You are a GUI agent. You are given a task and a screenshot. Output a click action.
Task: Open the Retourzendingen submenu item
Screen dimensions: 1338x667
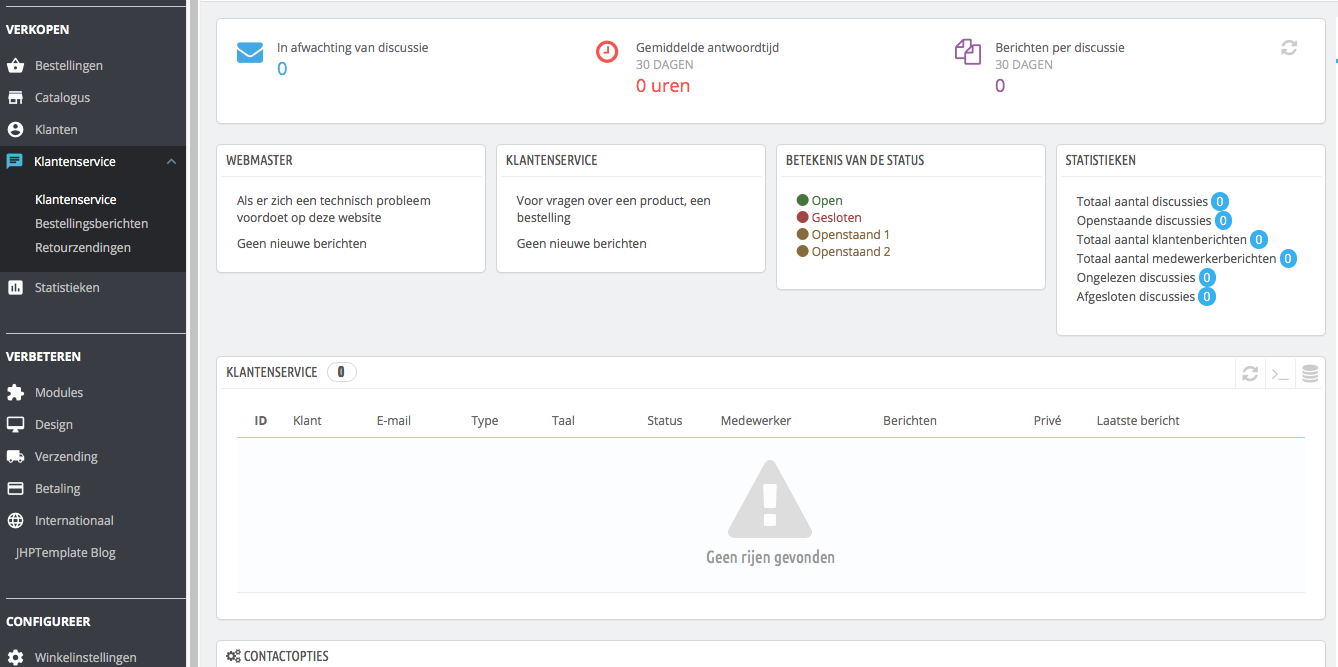pyautogui.click(x=83, y=248)
